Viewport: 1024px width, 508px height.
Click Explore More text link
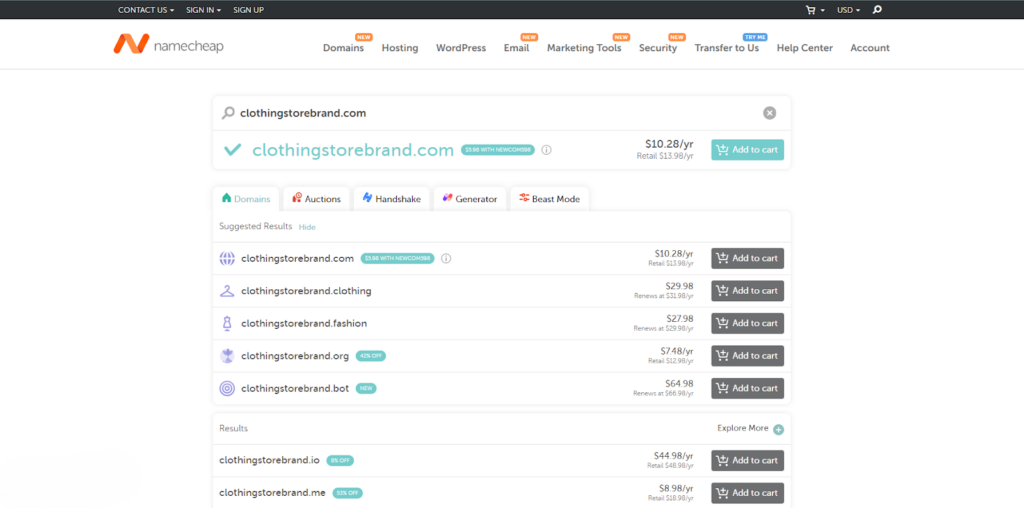pyautogui.click(x=743, y=428)
